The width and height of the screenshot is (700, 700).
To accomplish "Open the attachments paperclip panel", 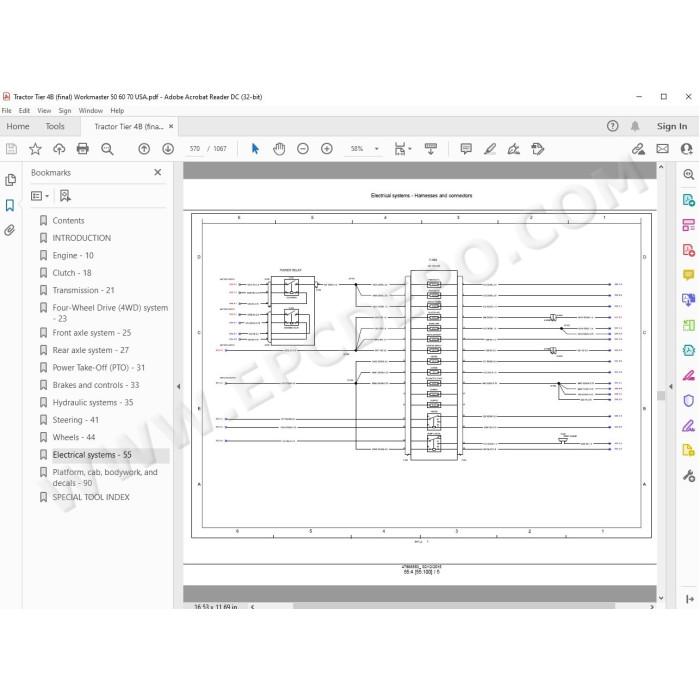I will (10, 230).
